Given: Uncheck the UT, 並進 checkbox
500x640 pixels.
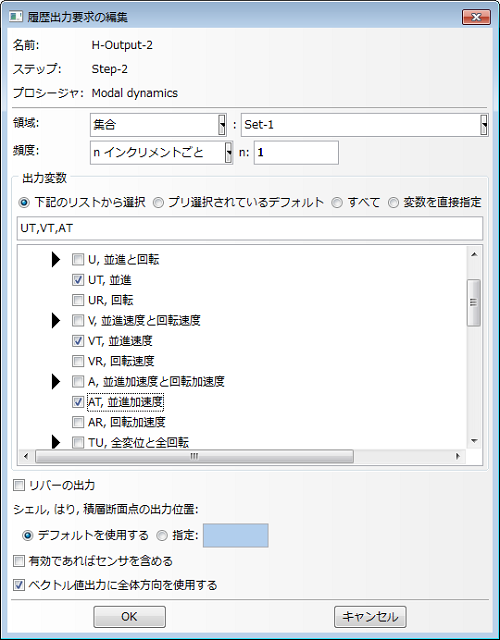Looking at the screenshot, I should coord(78,280).
